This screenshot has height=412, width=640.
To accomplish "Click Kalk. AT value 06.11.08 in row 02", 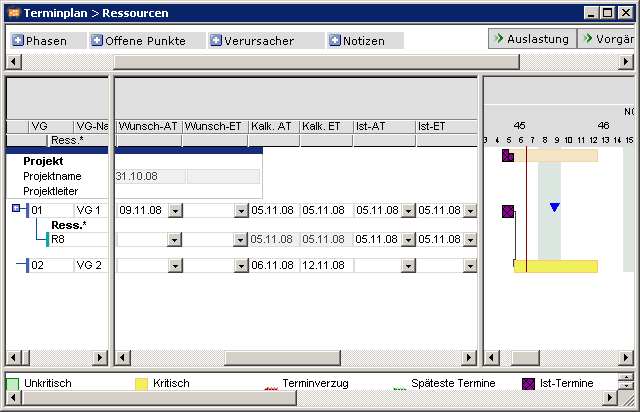I will pos(273,265).
